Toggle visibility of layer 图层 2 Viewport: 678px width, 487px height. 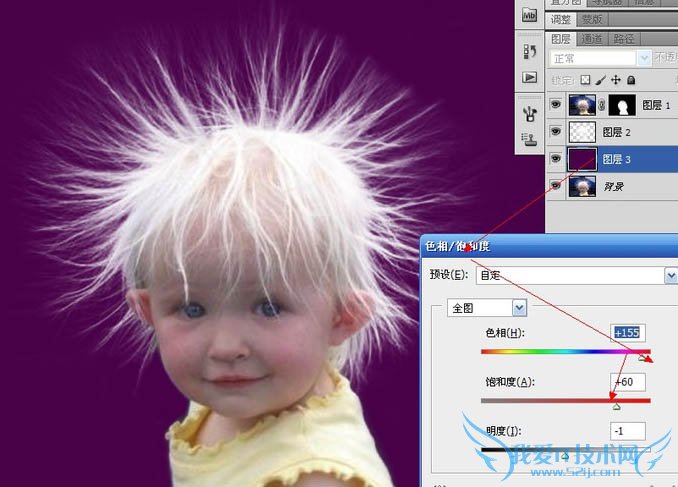556,131
